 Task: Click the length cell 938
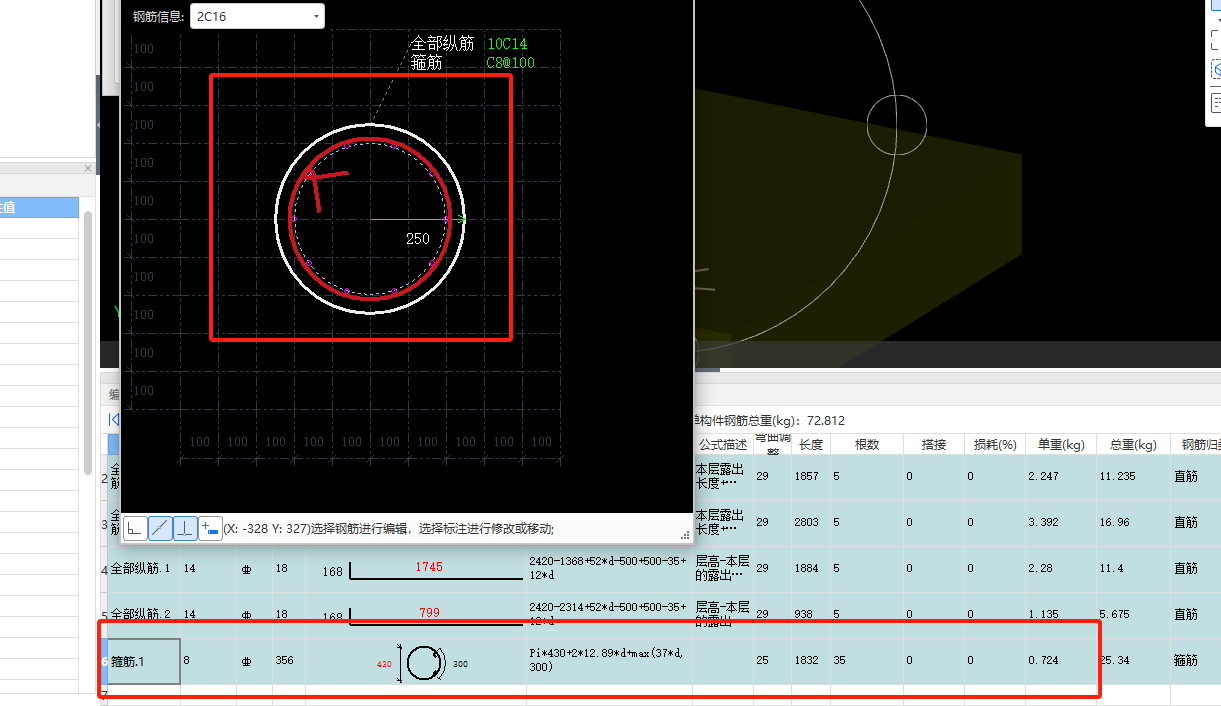point(811,615)
